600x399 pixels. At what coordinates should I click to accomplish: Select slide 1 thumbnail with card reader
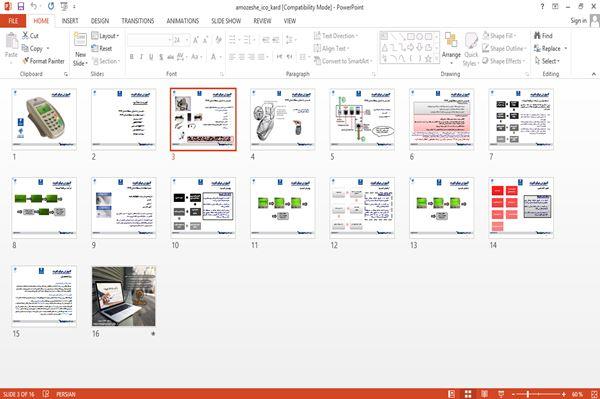(x=44, y=119)
